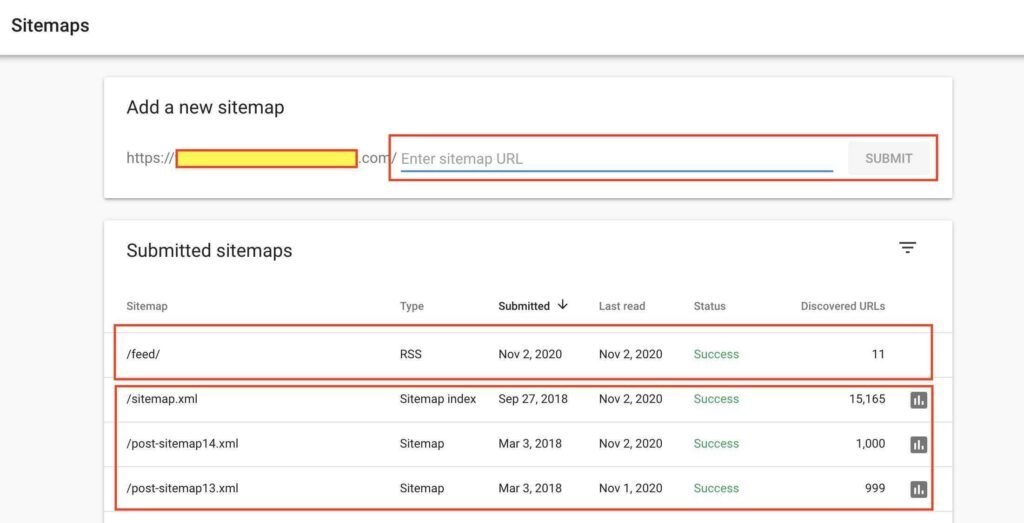
Task: Select the /post-sitemap13.xml entry
Action: pos(182,489)
